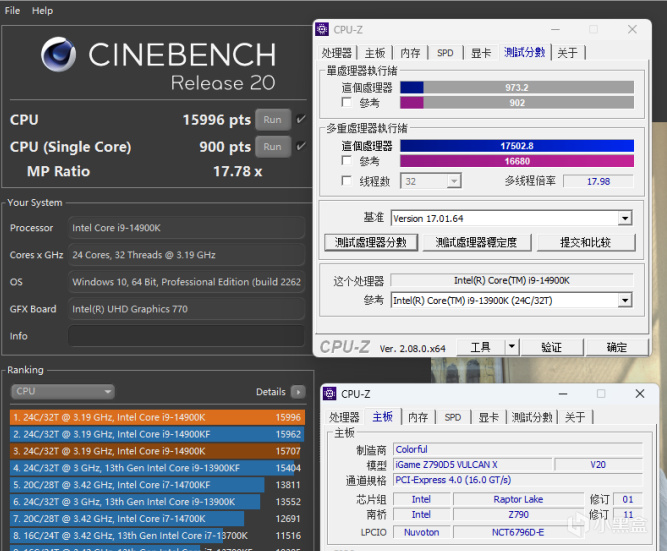Click the blue multi-thread score bar showing 17502.8
Viewport: 667px width, 551px height.
click(516, 145)
